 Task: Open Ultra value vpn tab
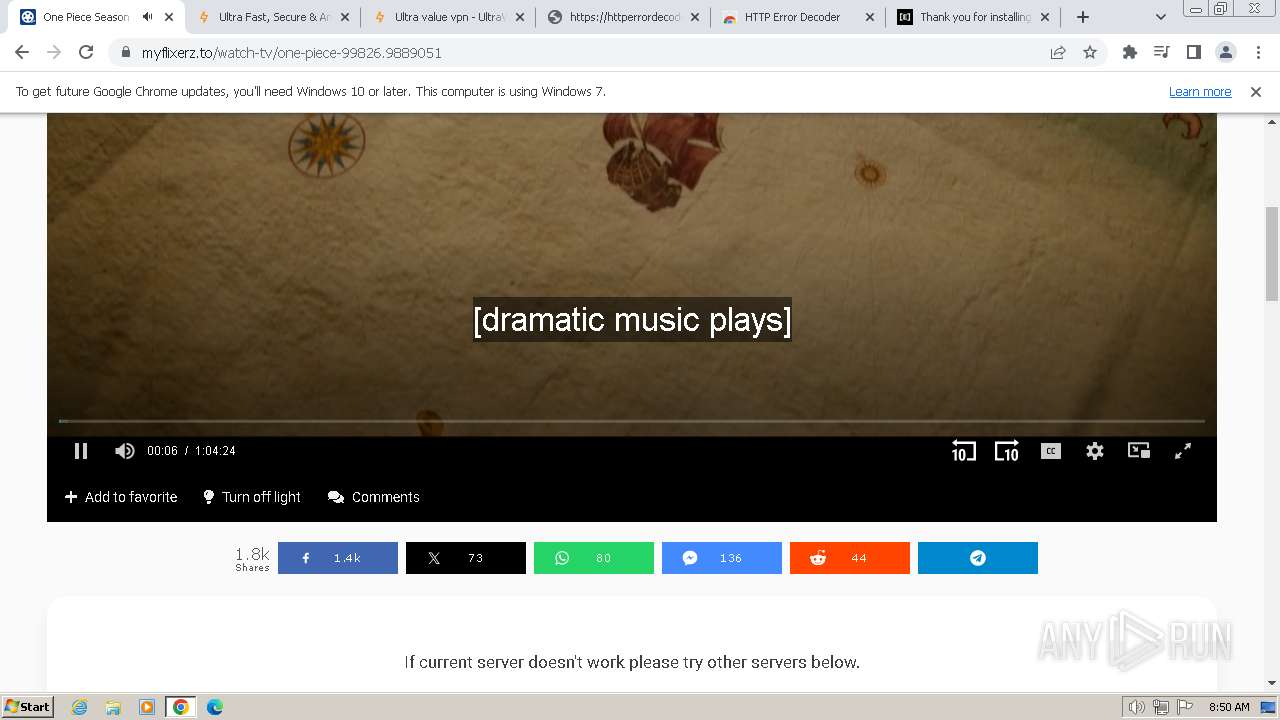pyautogui.click(x=438, y=17)
